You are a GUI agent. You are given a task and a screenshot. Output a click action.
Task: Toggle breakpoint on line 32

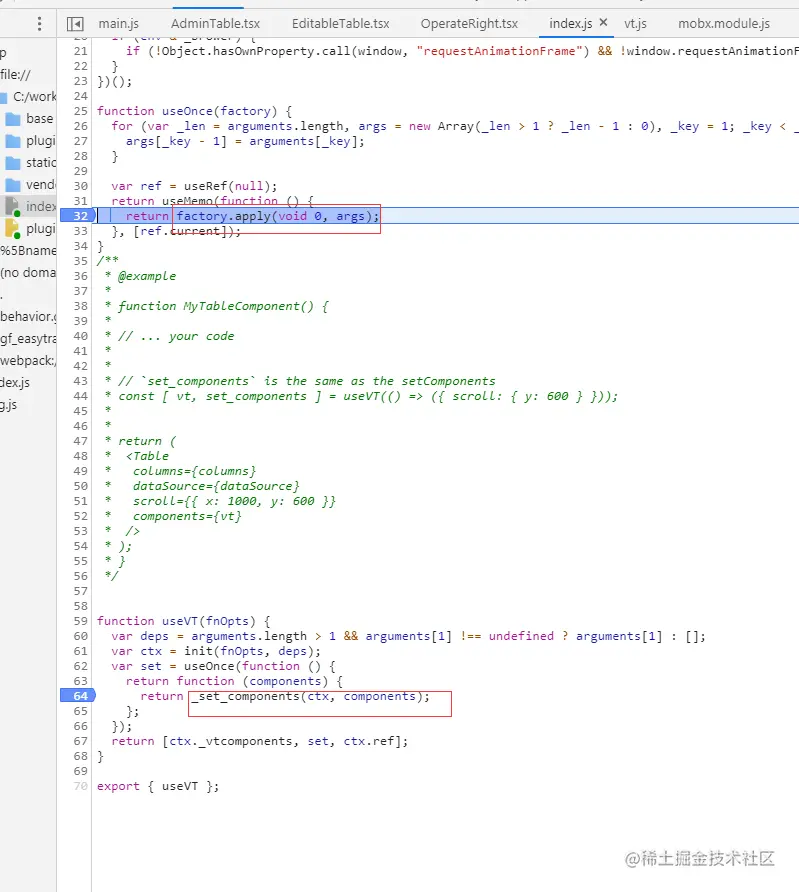pos(78,216)
